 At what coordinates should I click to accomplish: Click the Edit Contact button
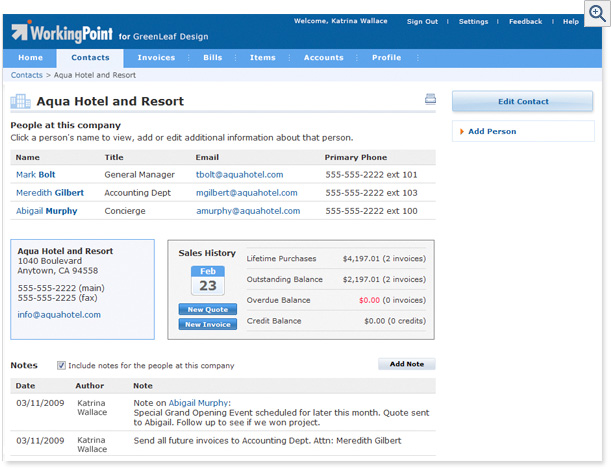523,101
